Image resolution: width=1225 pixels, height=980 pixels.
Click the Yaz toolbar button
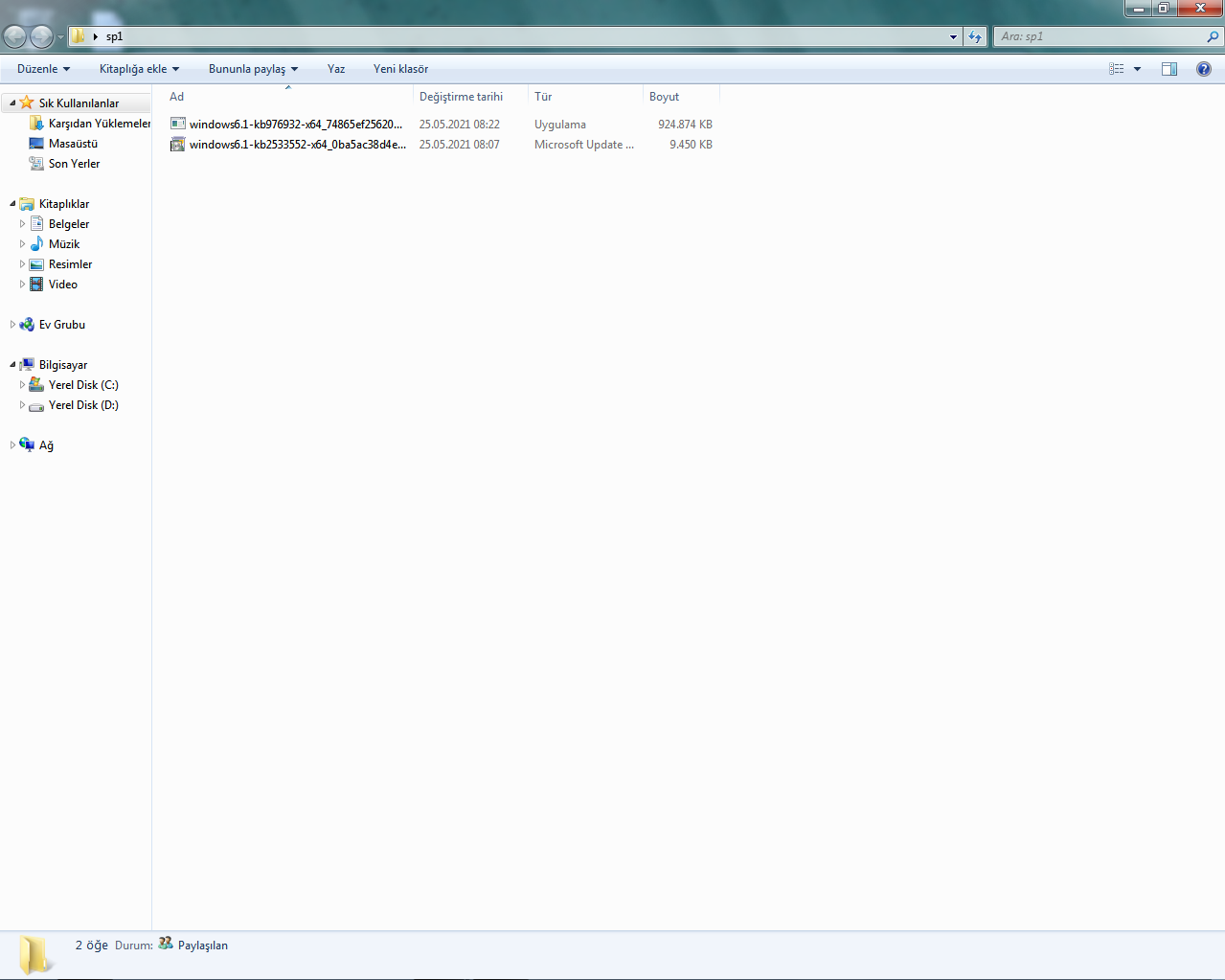coord(336,69)
